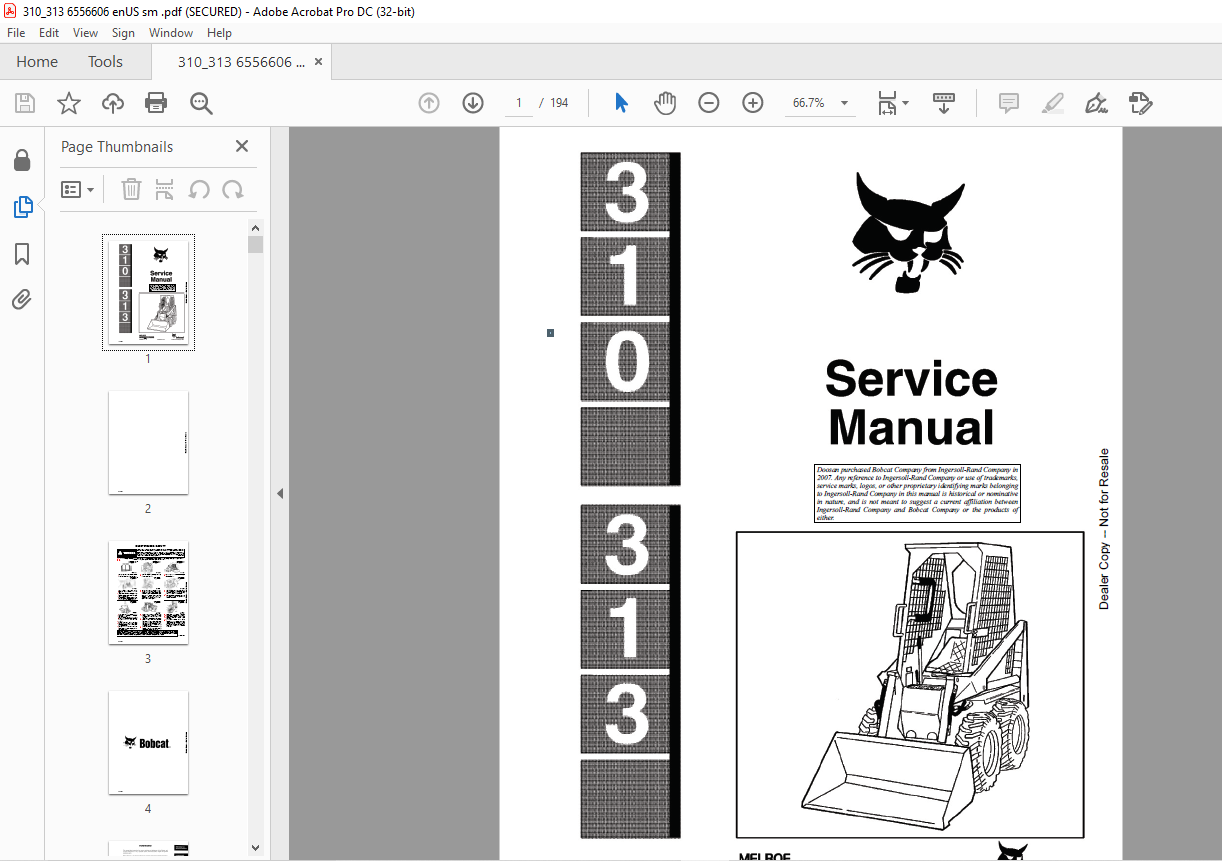Click the insert page break icon
Screen dimensions: 1222x861
pos(165,189)
